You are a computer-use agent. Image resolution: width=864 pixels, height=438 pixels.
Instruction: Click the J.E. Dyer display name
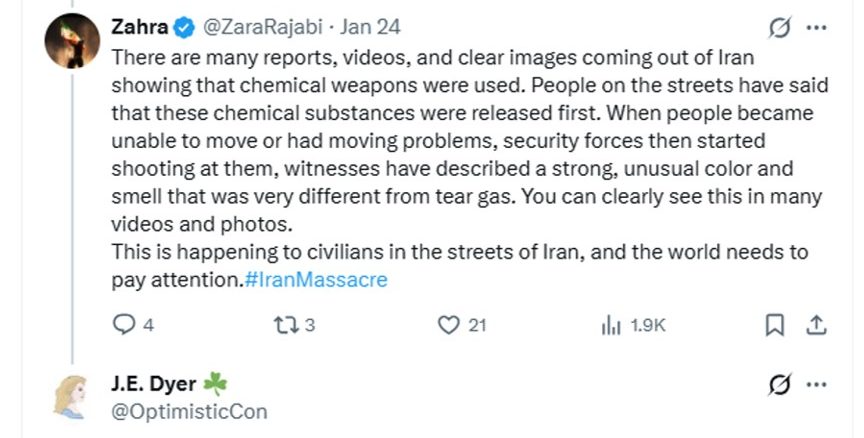pos(155,383)
